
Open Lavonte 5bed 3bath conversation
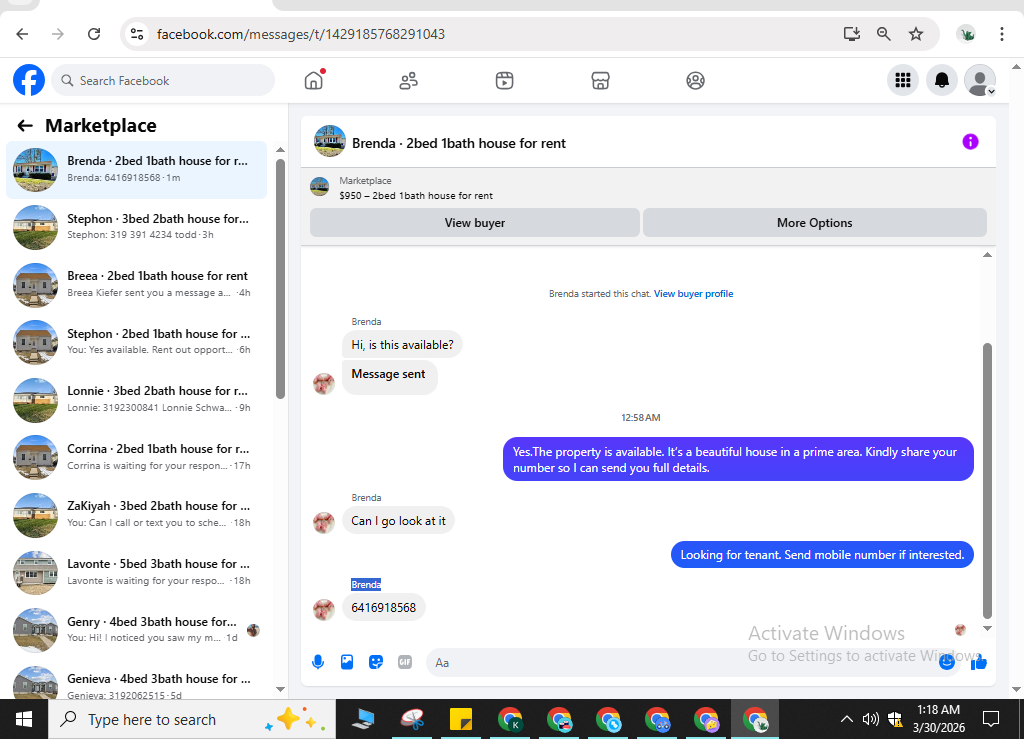click(x=136, y=572)
